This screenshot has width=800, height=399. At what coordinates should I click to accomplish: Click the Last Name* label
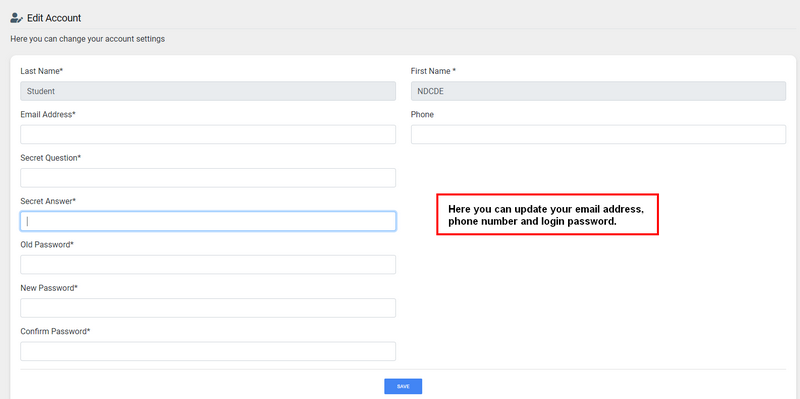(x=42, y=71)
